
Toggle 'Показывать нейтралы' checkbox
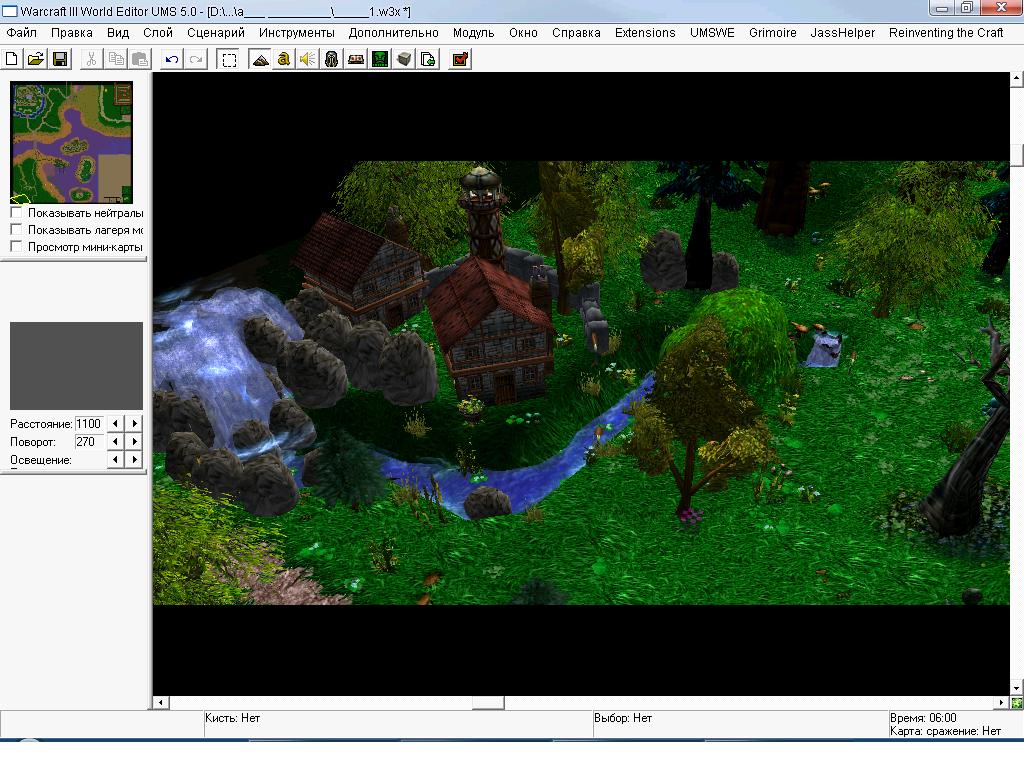point(16,212)
